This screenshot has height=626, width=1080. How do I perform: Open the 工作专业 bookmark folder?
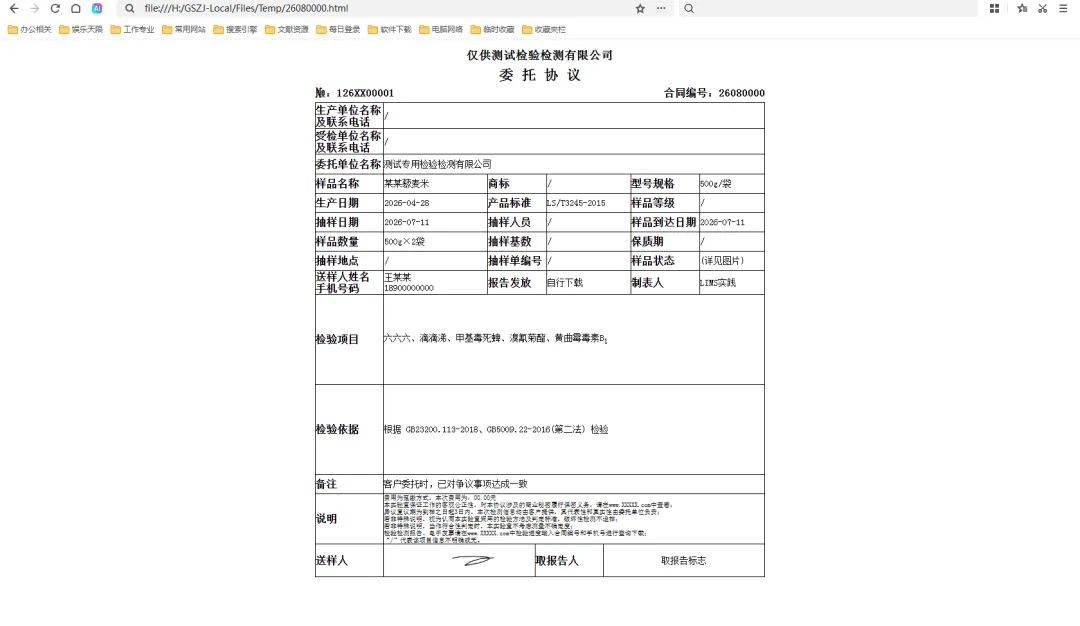click(132, 30)
